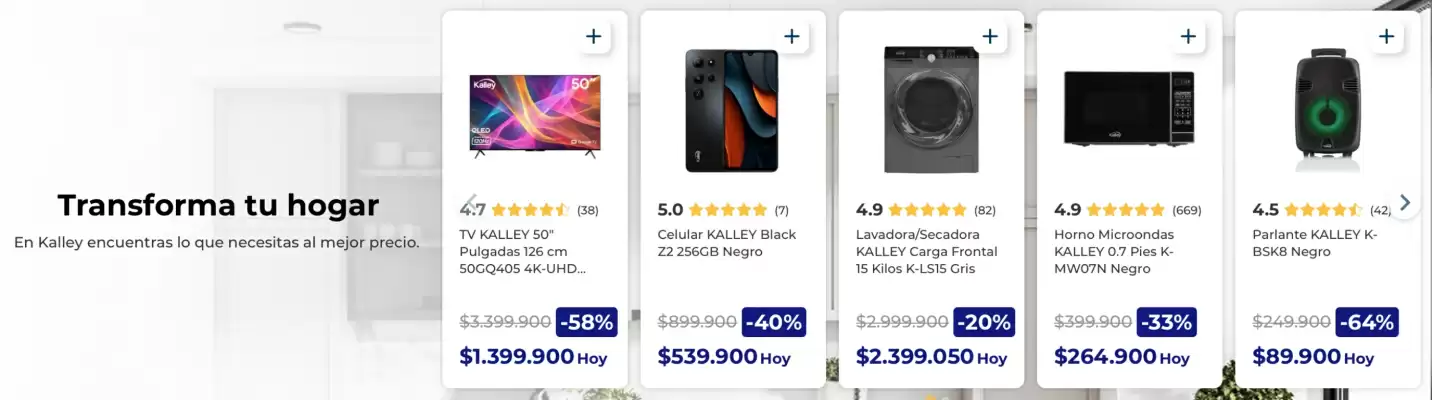Screen dimensions: 1432x400
Task: Click the $539.900 Hoy price
Action: 724,357
